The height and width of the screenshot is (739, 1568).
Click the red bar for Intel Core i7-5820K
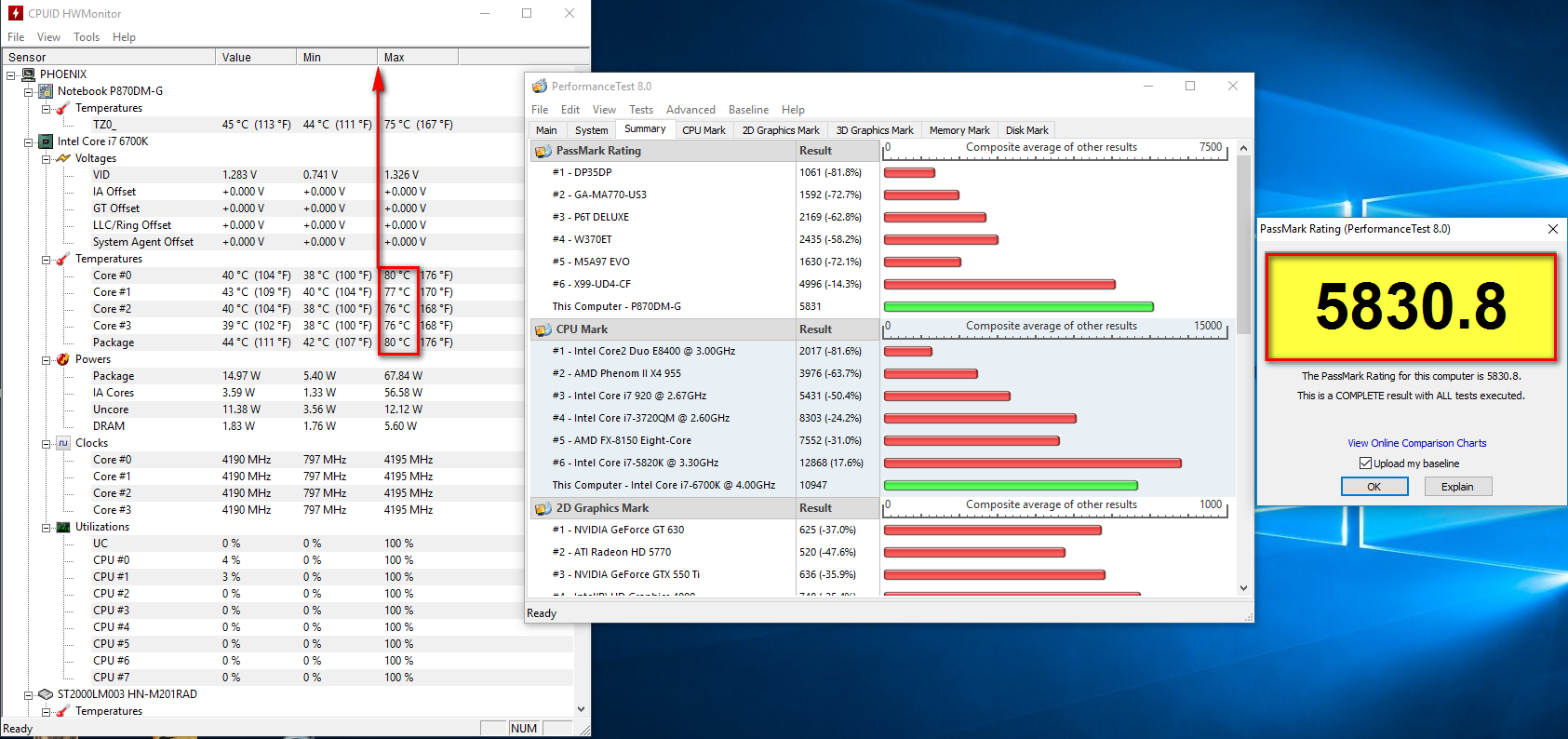[1032, 463]
